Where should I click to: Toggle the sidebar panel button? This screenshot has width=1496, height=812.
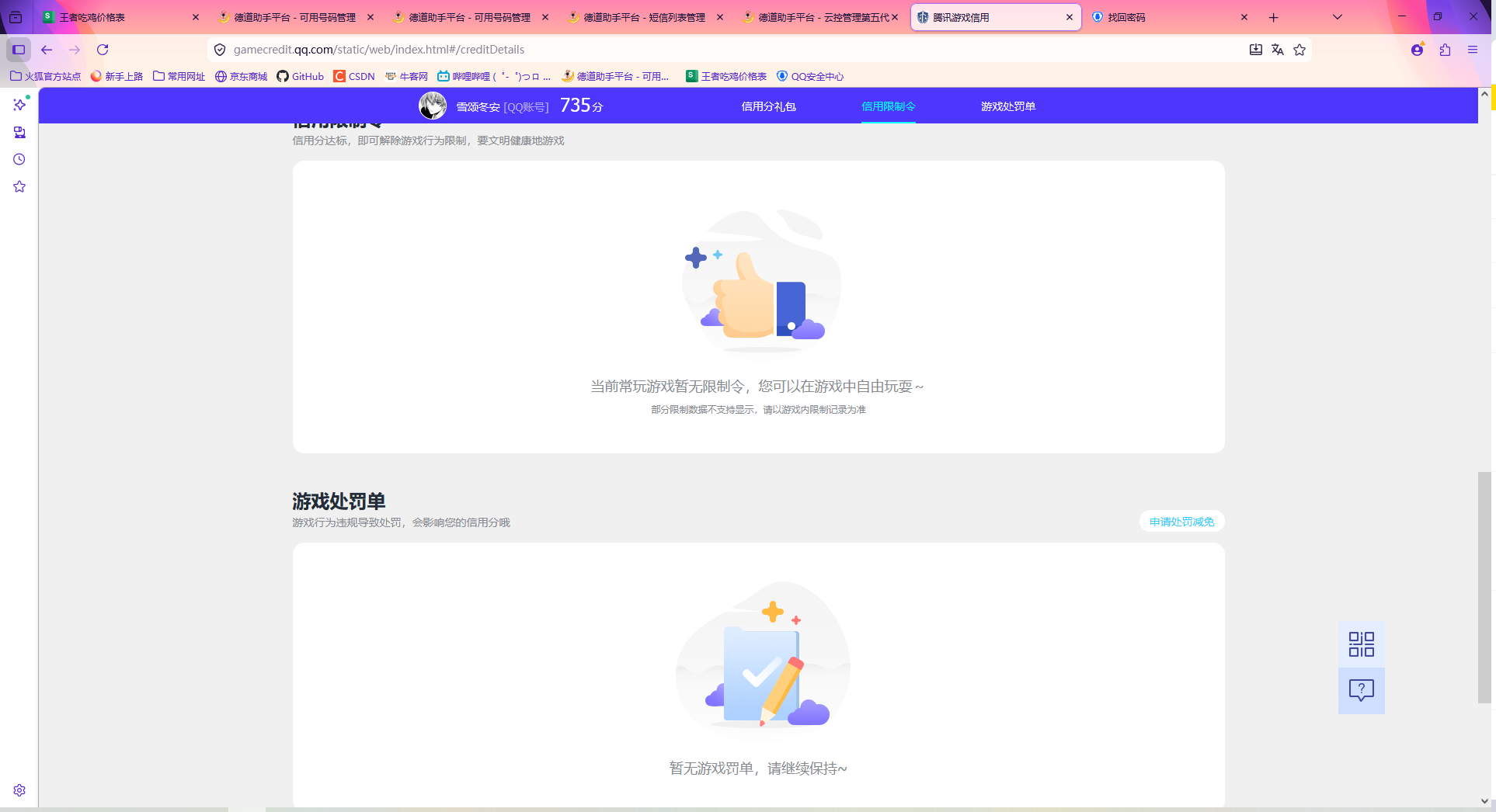click(18, 50)
